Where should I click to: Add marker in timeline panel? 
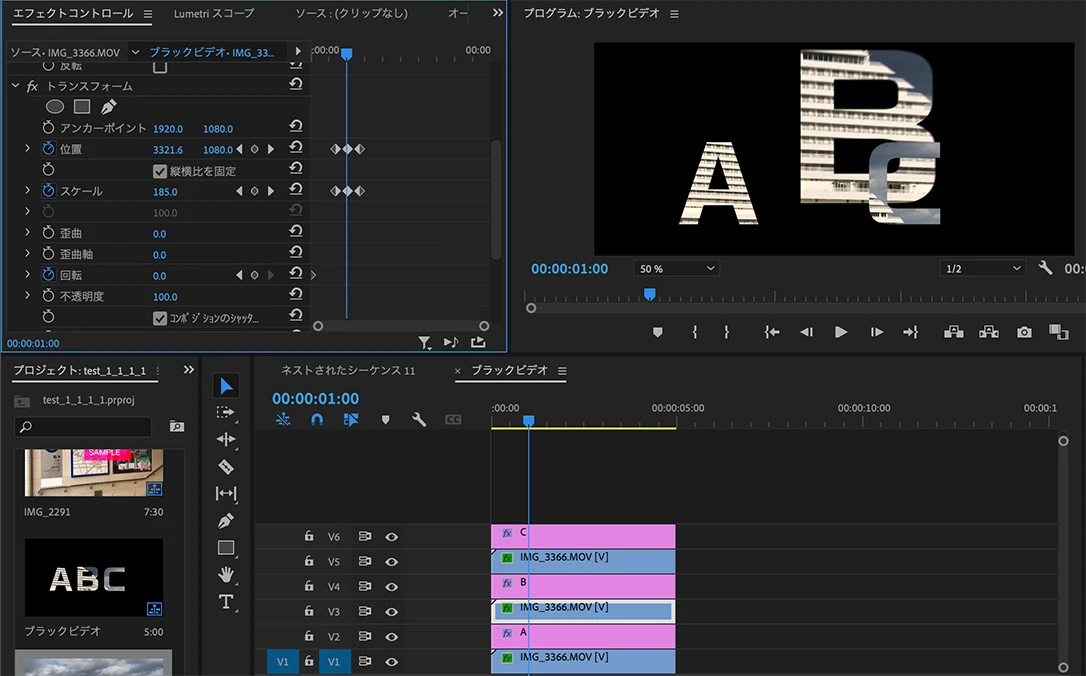coord(386,420)
